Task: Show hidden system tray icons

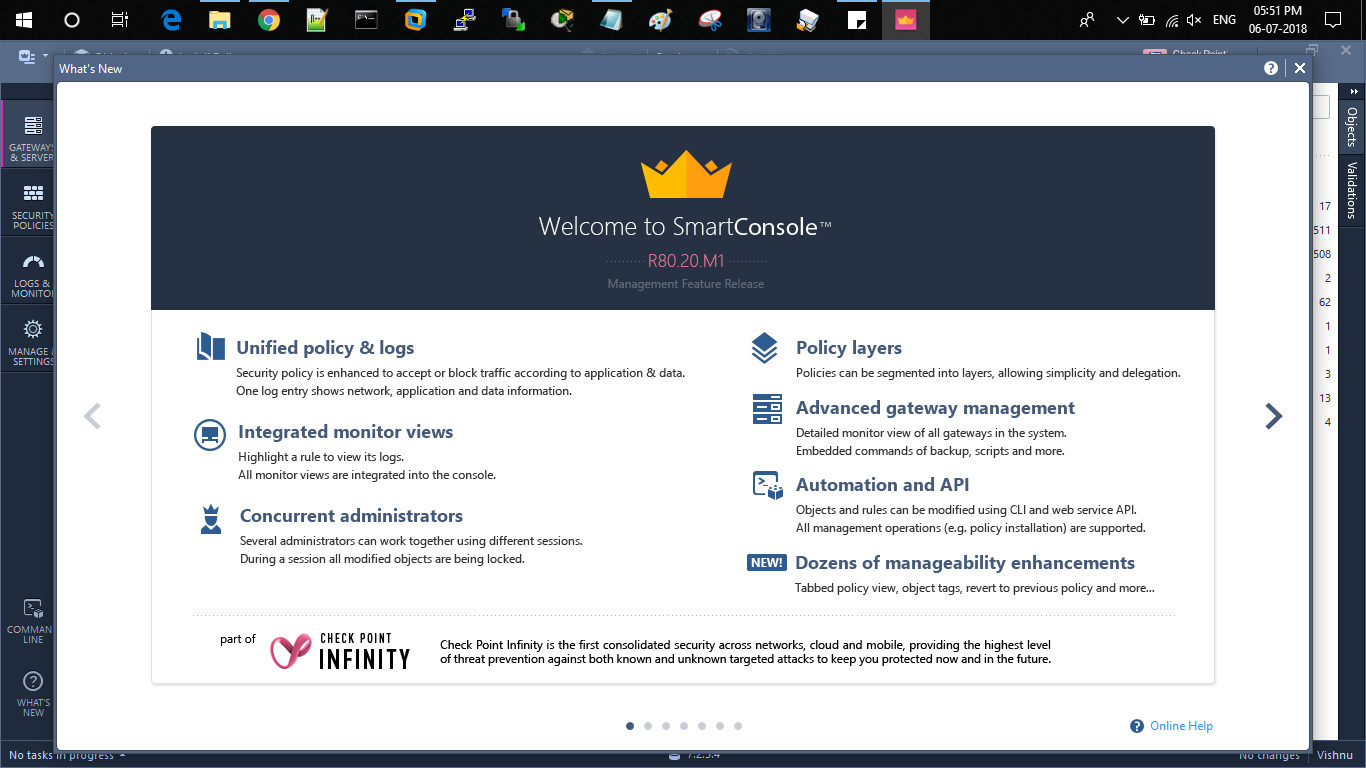Action: 1122,20
